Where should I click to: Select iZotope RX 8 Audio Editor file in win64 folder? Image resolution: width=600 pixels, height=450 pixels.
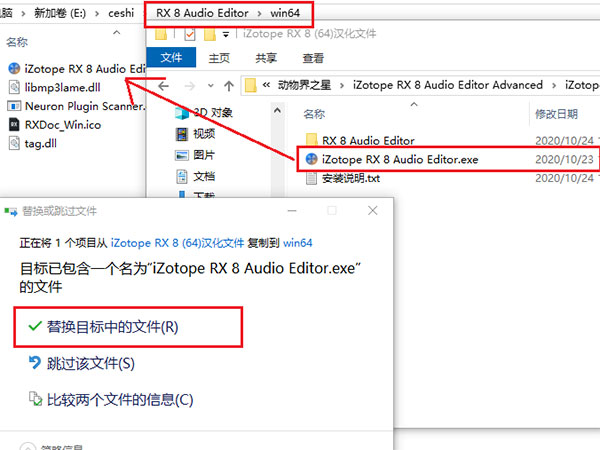[77, 69]
